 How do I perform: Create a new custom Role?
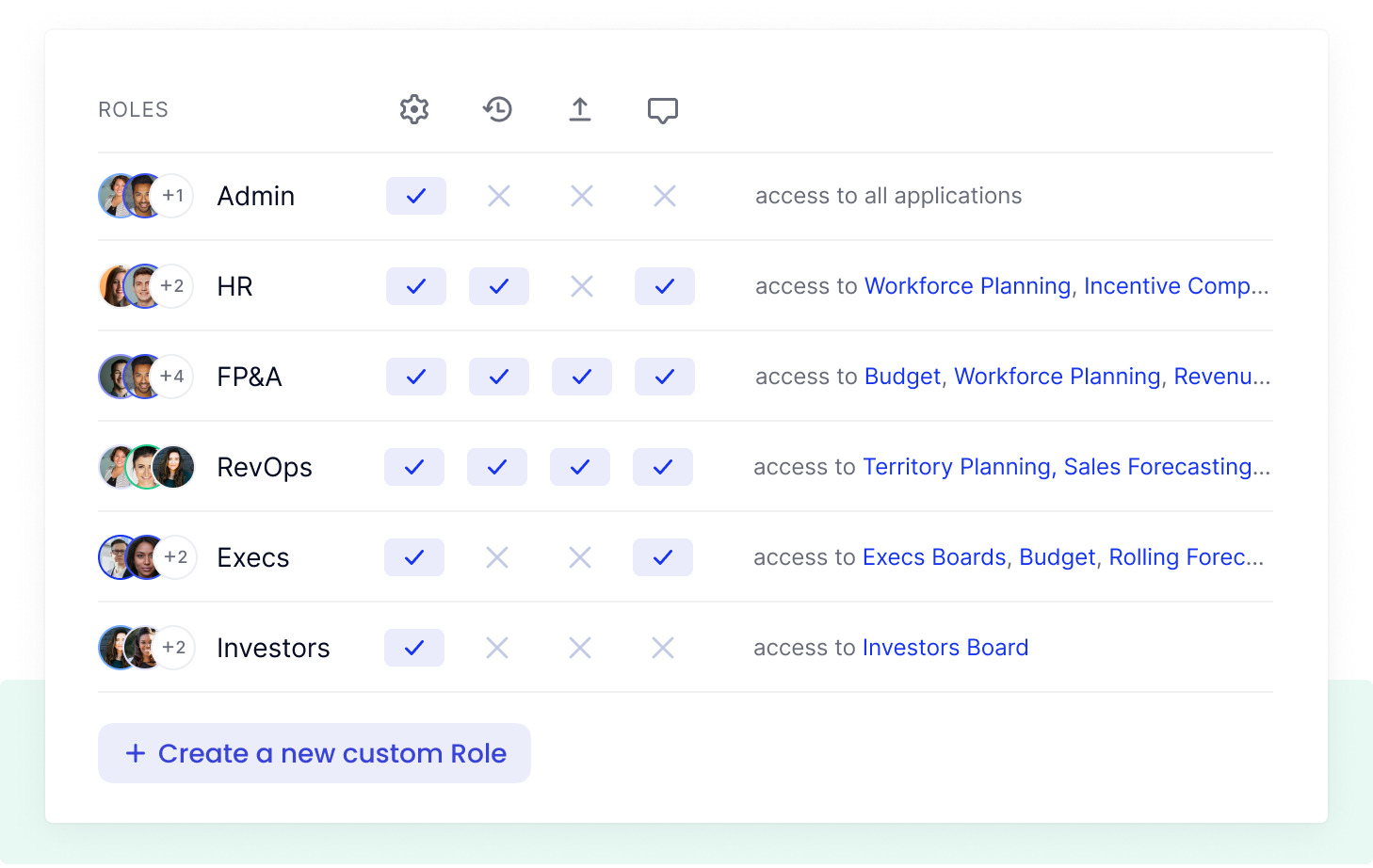click(315, 753)
